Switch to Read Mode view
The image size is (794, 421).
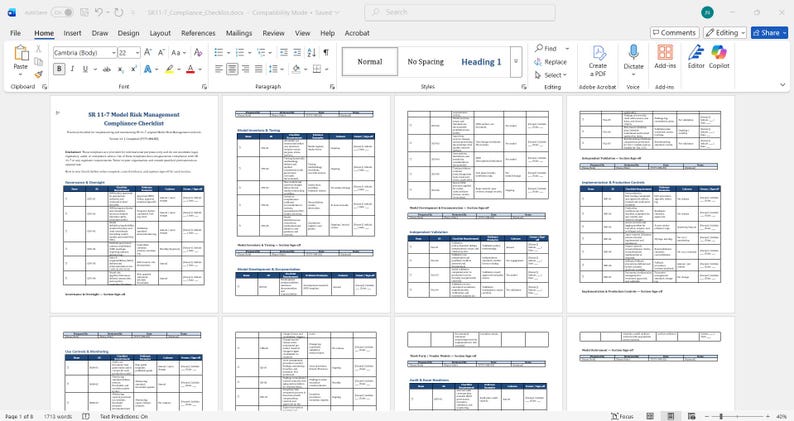[x=651, y=416]
